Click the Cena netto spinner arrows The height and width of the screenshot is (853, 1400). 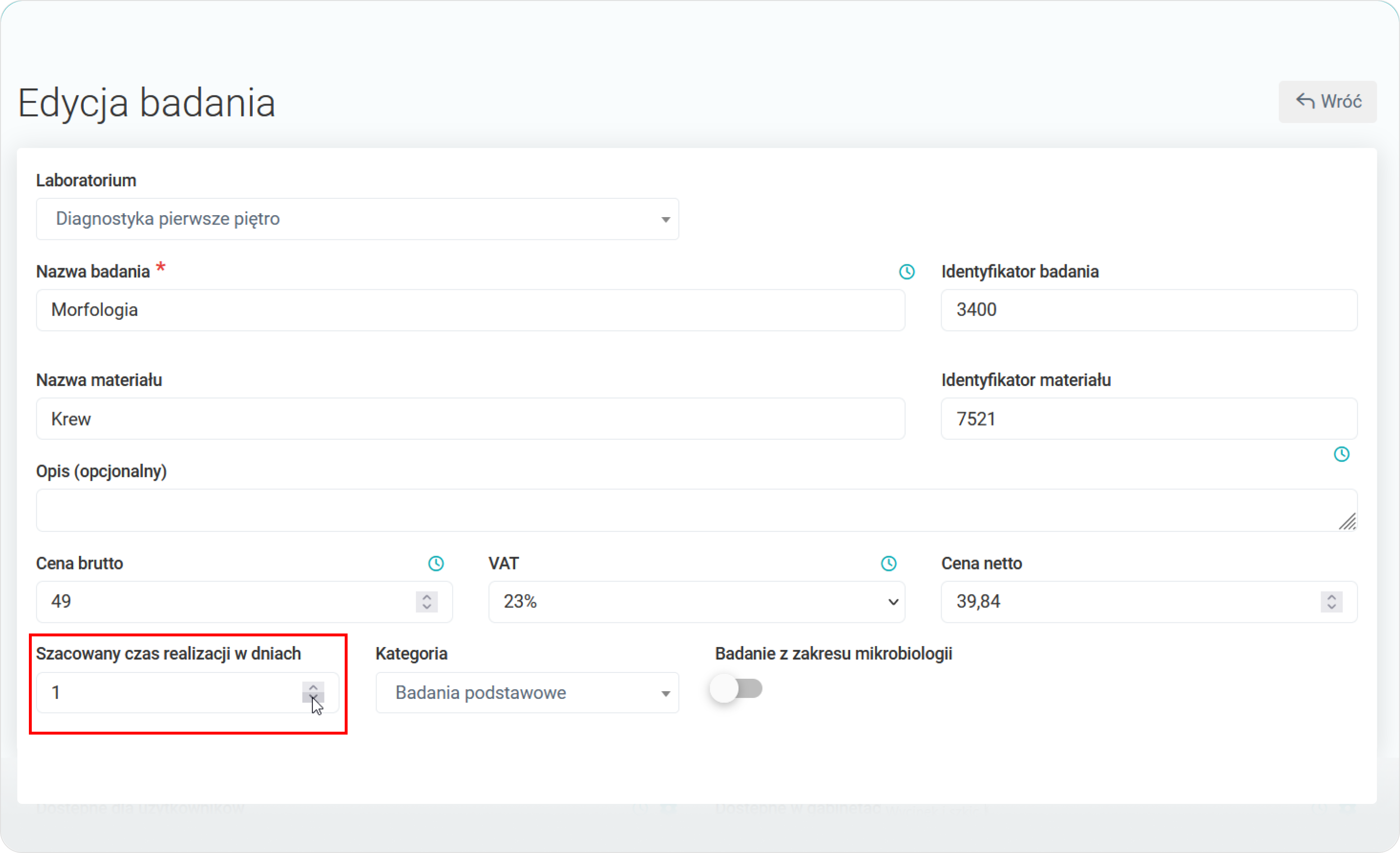[1331, 602]
